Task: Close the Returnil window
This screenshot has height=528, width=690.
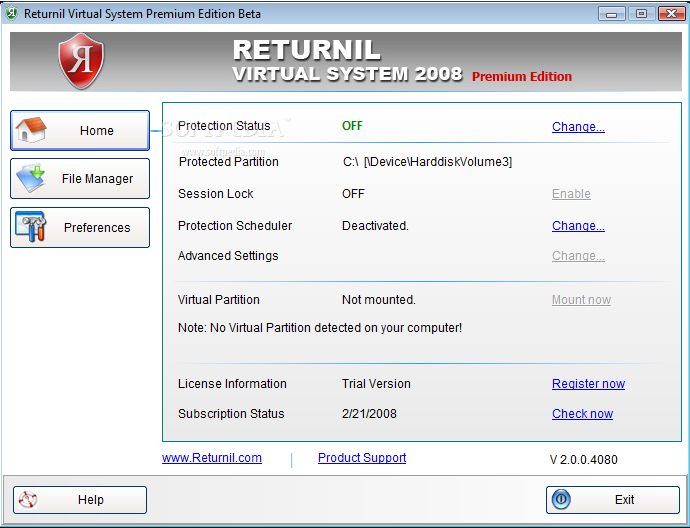Action: tap(672, 14)
